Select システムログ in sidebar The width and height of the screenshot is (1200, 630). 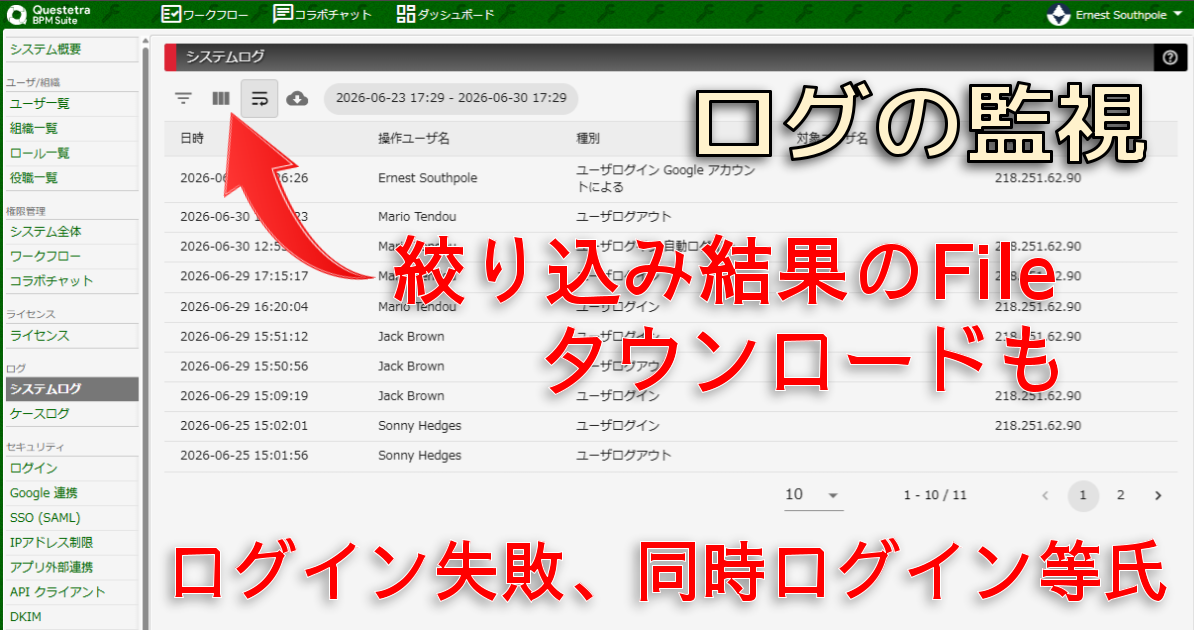pos(70,389)
